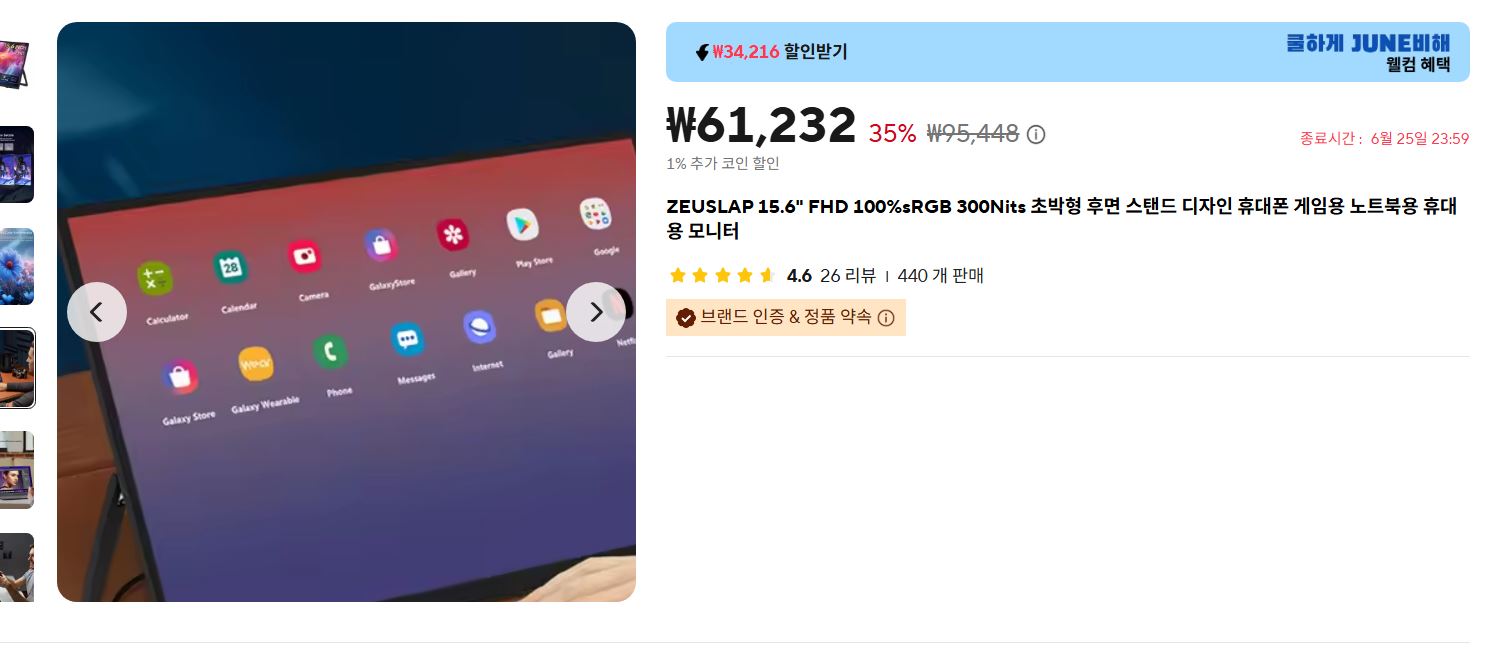Click the ZEUSLAP 15.6" product title
The image size is (1485, 668).
click(1062, 219)
